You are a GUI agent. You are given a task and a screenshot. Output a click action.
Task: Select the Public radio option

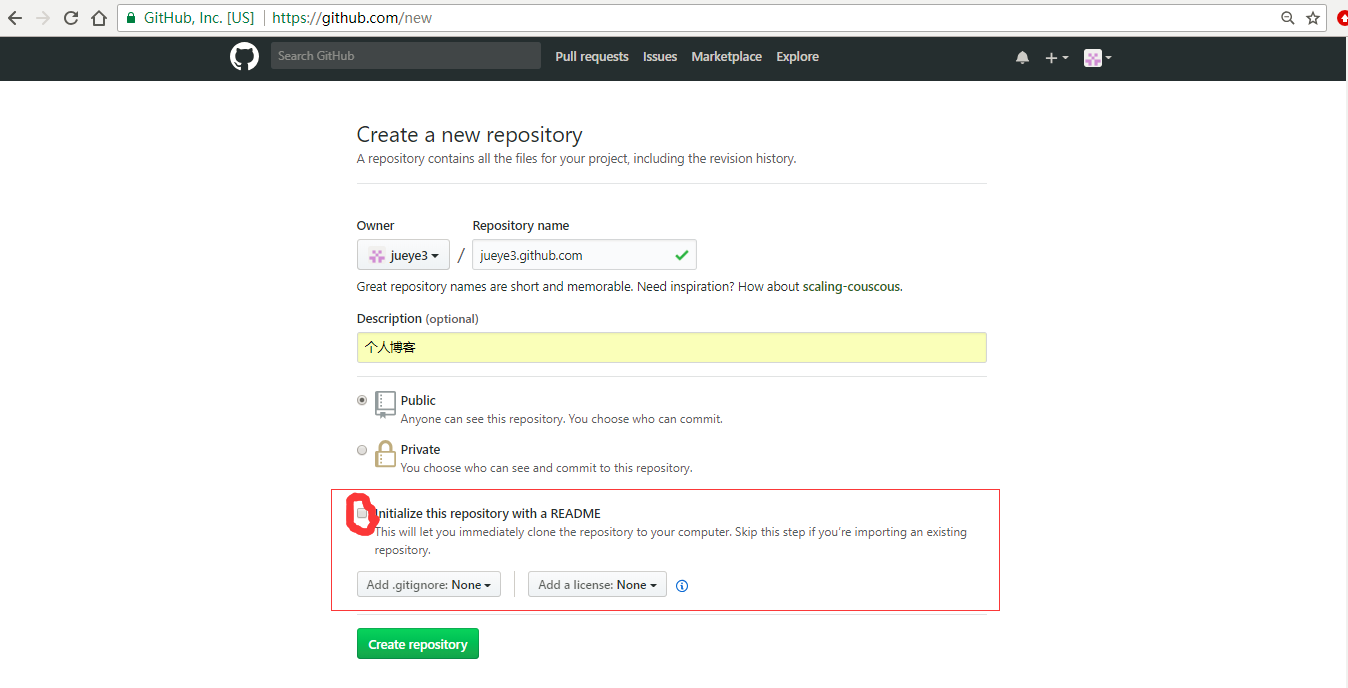coord(362,400)
